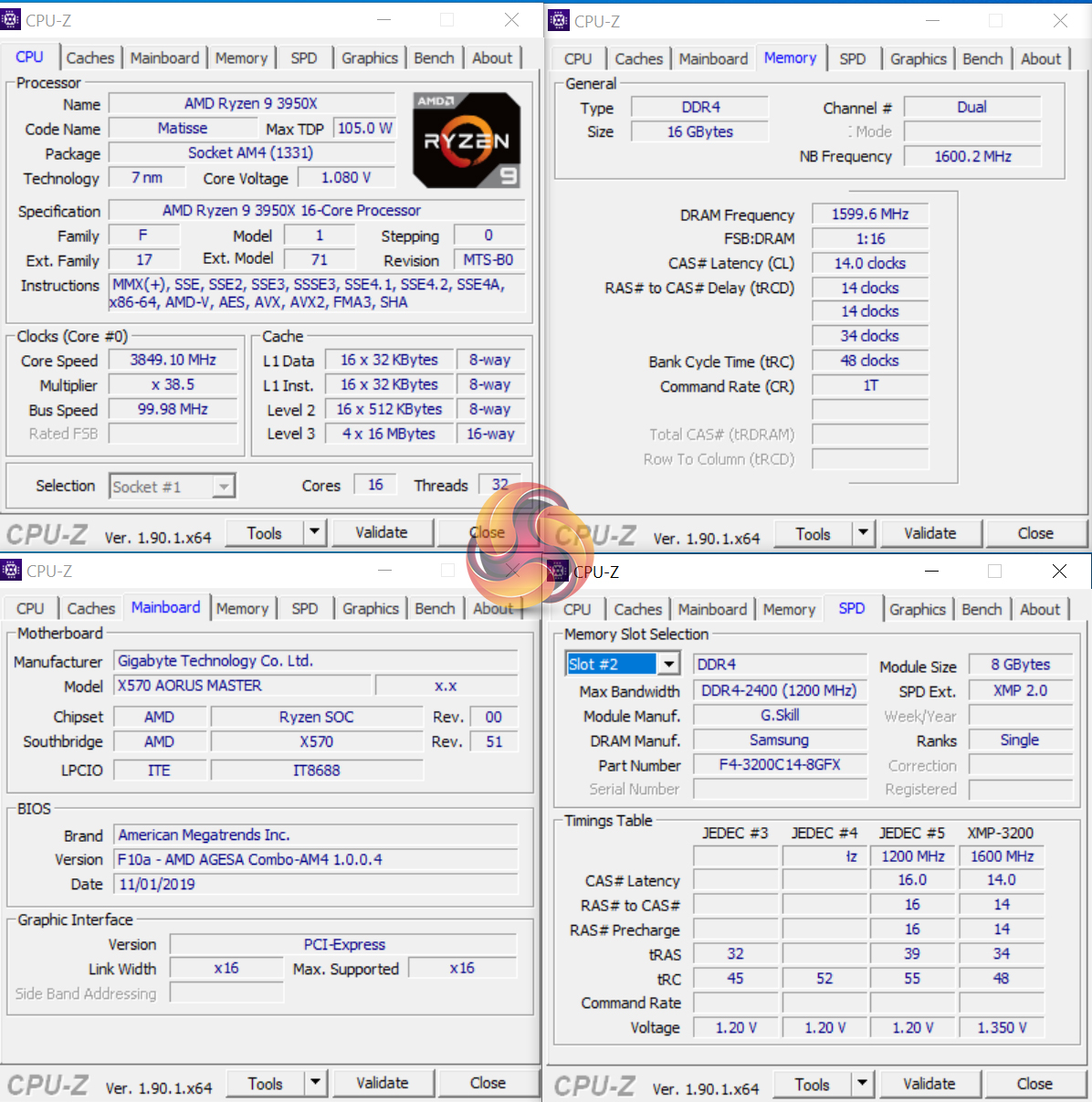
Task: Open the Graphics tab in the CPU window
Action: coord(370,58)
